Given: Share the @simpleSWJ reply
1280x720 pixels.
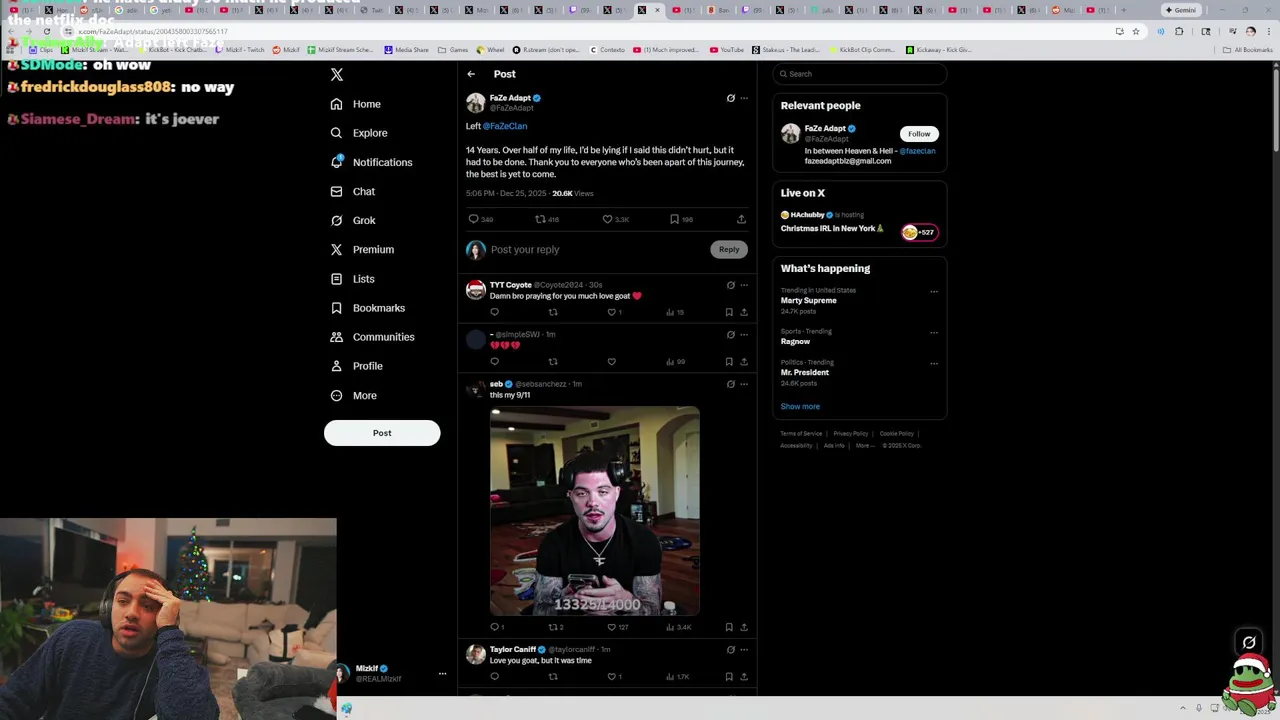Looking at the screenshot, I should [x=744, y=362].
